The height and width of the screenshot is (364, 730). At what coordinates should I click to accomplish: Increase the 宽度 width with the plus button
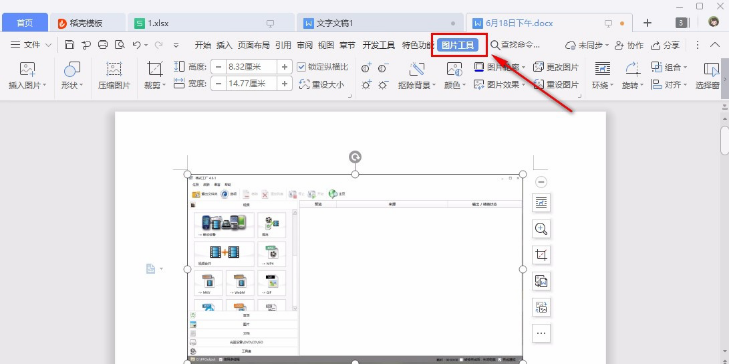coord(284,84)
